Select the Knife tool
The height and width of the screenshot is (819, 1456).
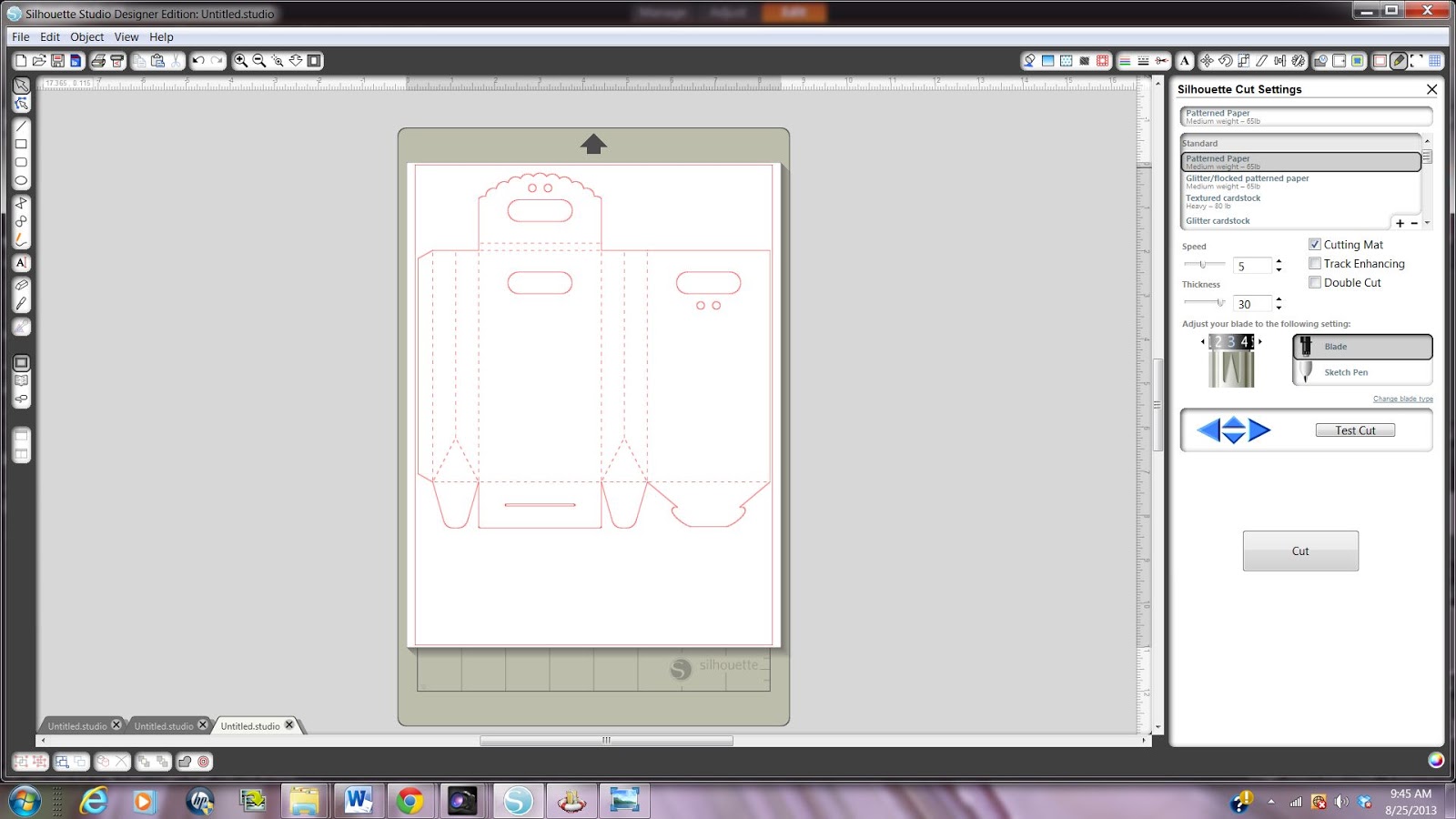point(21,303)
